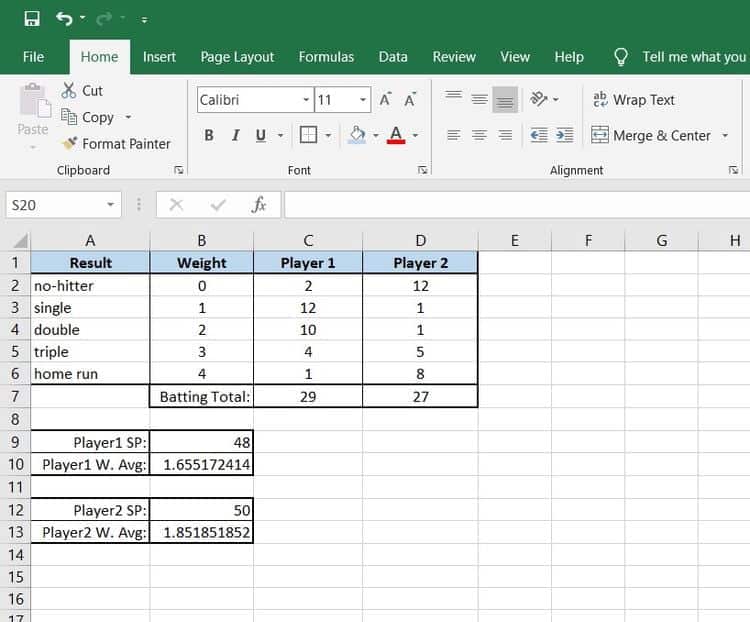
Task: Switch to the Page Layout tab
Action: pos(237,57)
